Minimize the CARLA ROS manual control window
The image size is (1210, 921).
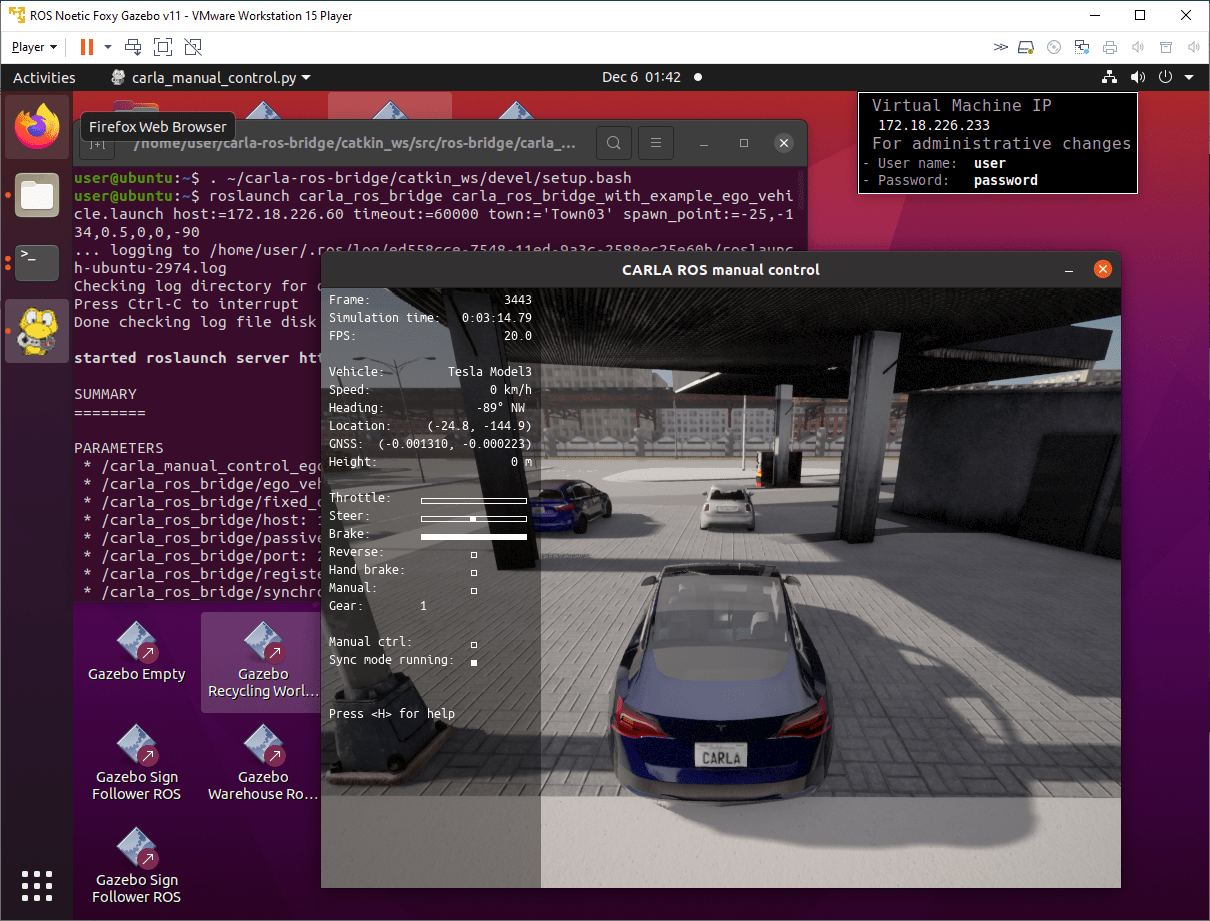click(x=1070, y=270)
